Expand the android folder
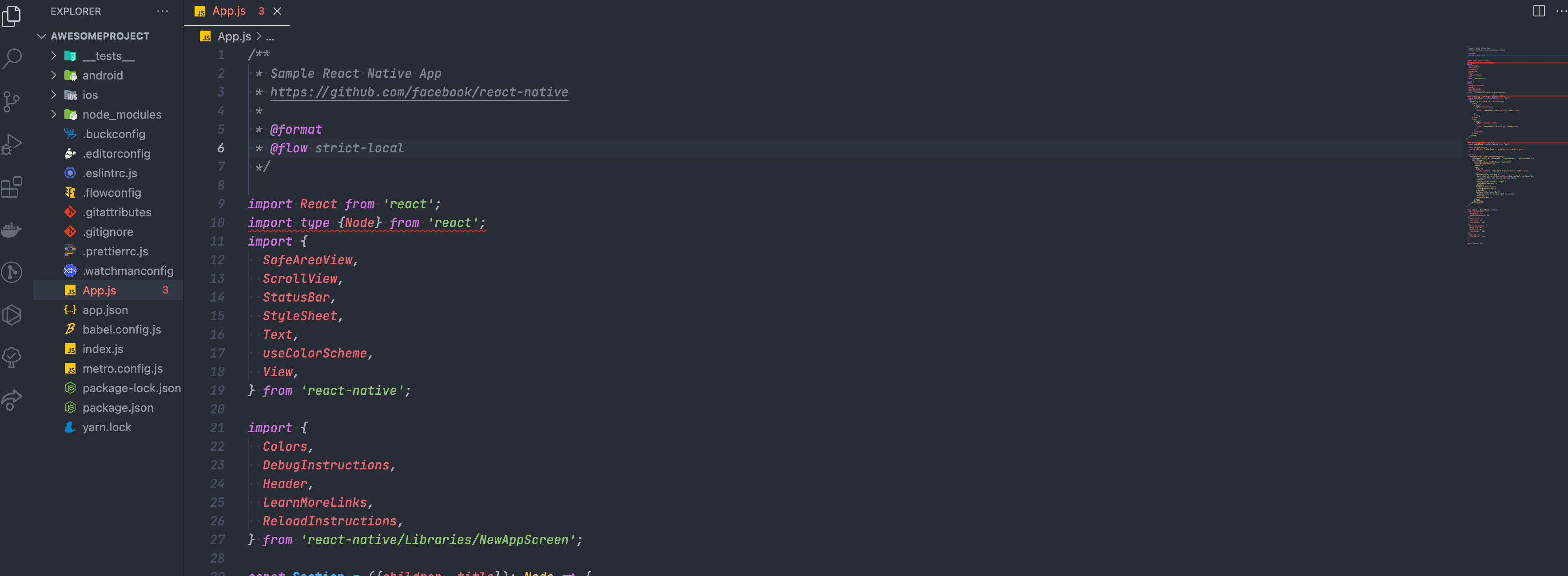1568x576 pixels. pos(54,75)
